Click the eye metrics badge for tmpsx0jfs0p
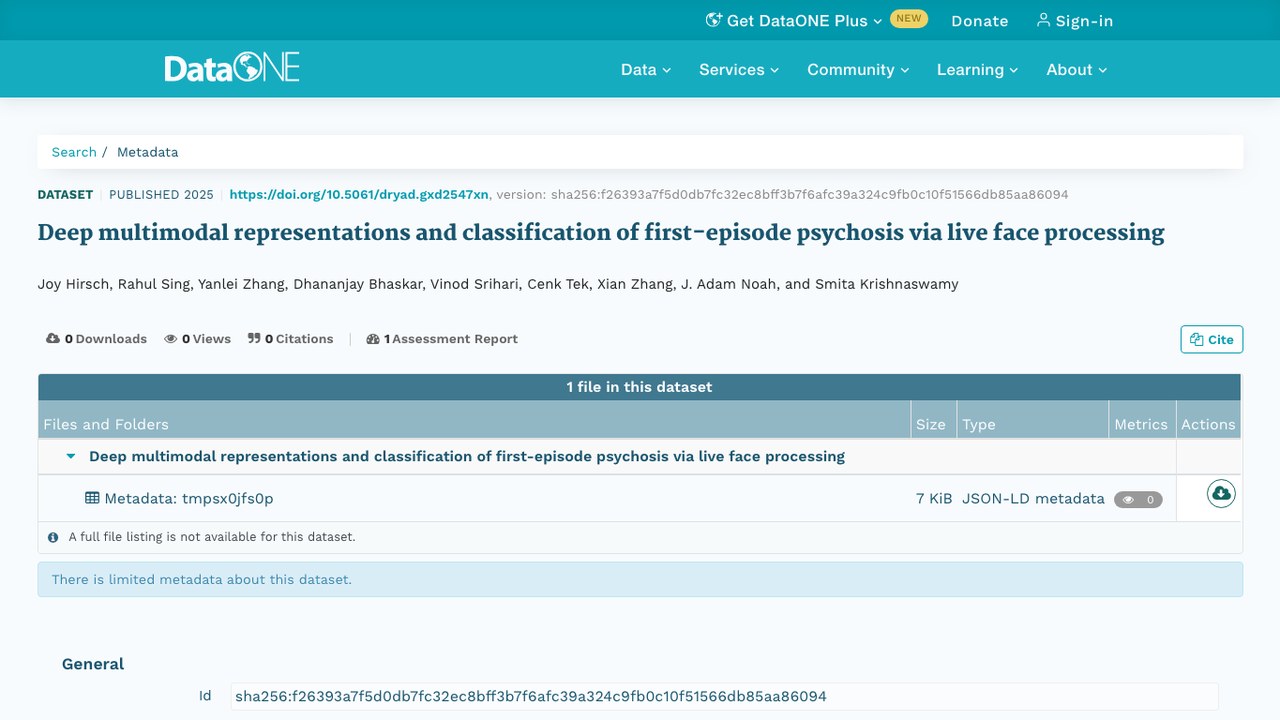The image size is (1280, 720). tap(1138, 499)
